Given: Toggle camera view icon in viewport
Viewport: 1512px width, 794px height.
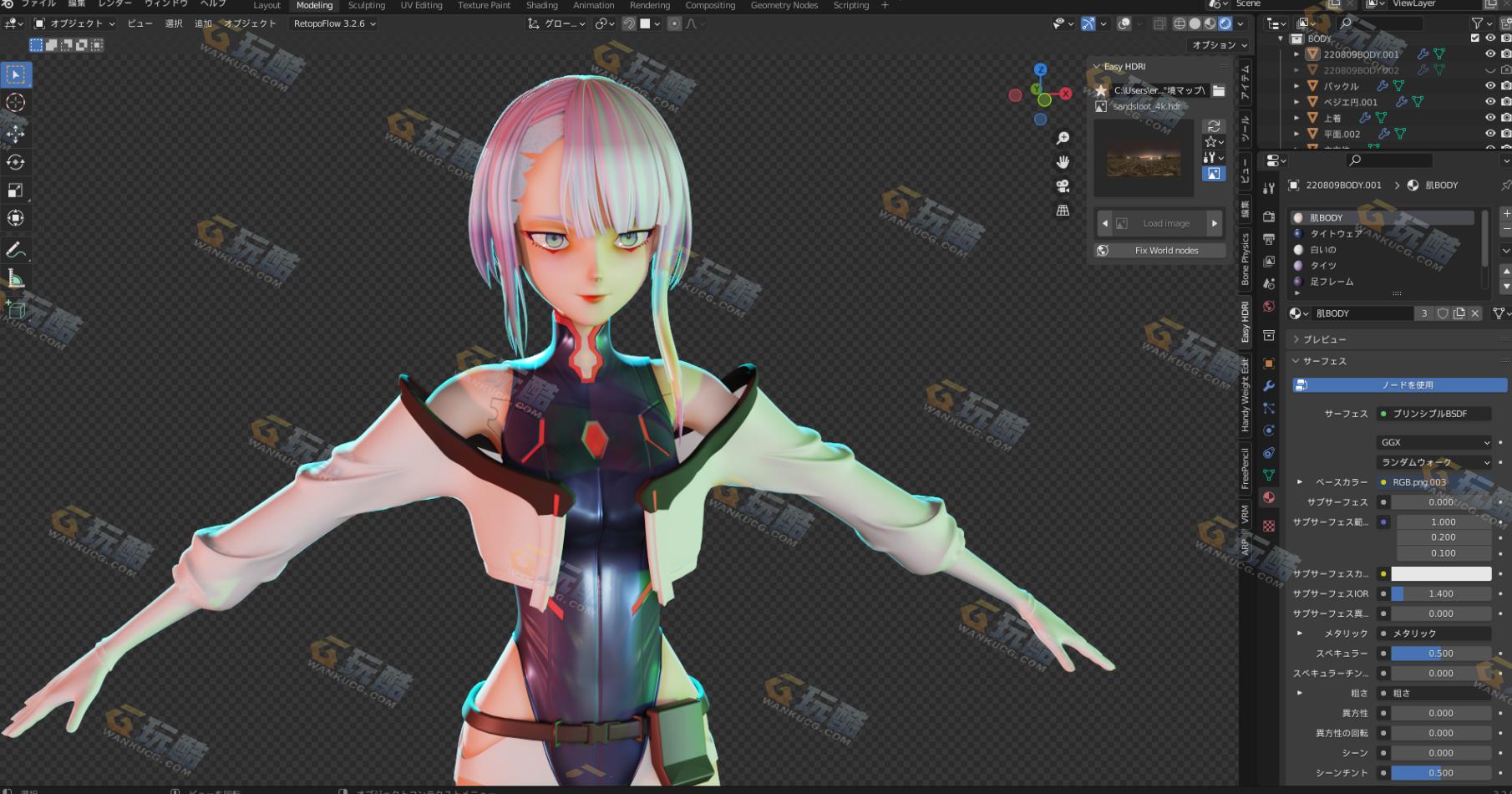Looking at the screenshot, I should pos(1063,186).
